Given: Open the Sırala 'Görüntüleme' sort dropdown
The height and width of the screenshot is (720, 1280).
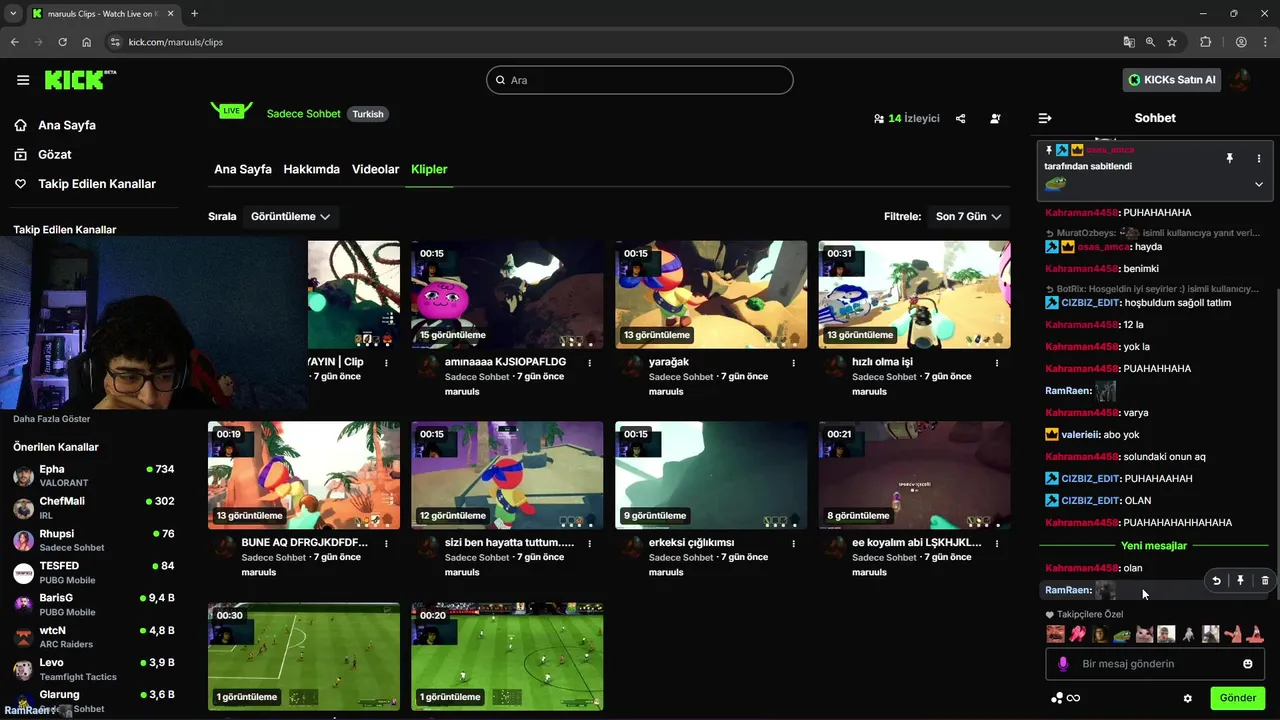Looking at the screenshot, I should coord(291,216).
